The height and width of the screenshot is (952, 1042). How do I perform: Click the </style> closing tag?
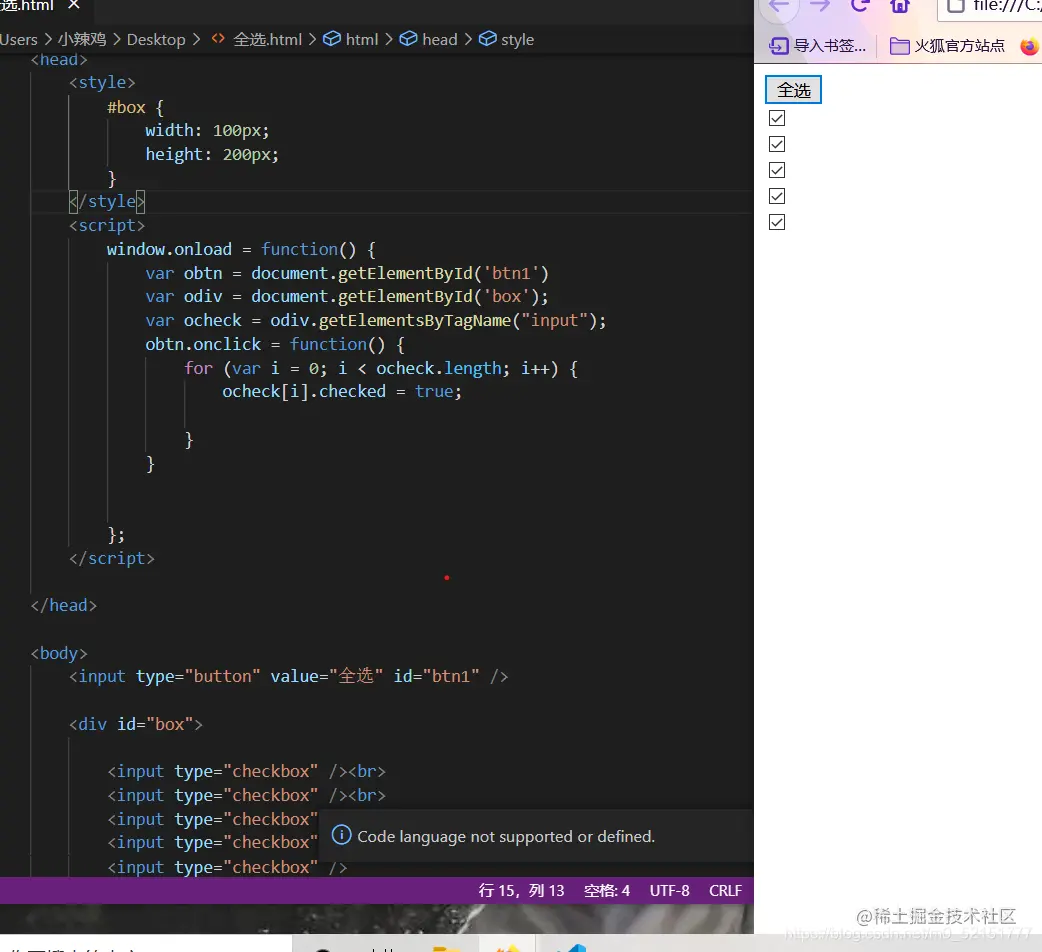107,201
